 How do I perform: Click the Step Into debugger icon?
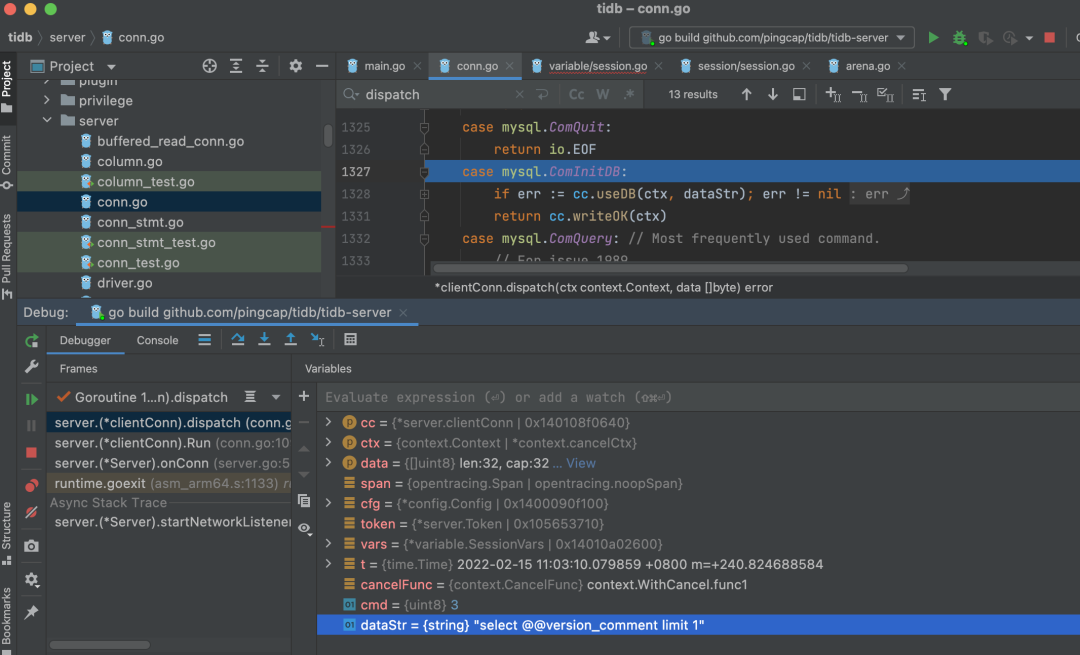[x=264, y=340]
